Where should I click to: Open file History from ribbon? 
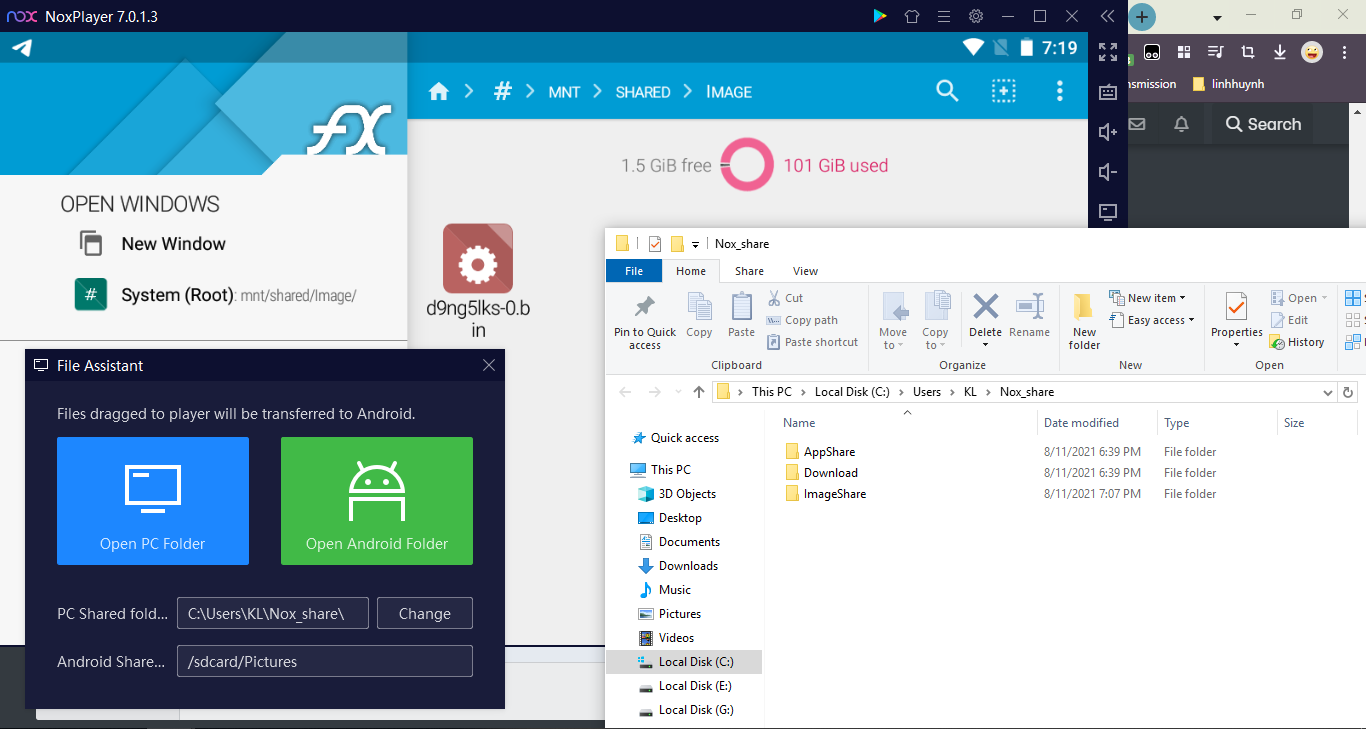tap(1297, 342)
